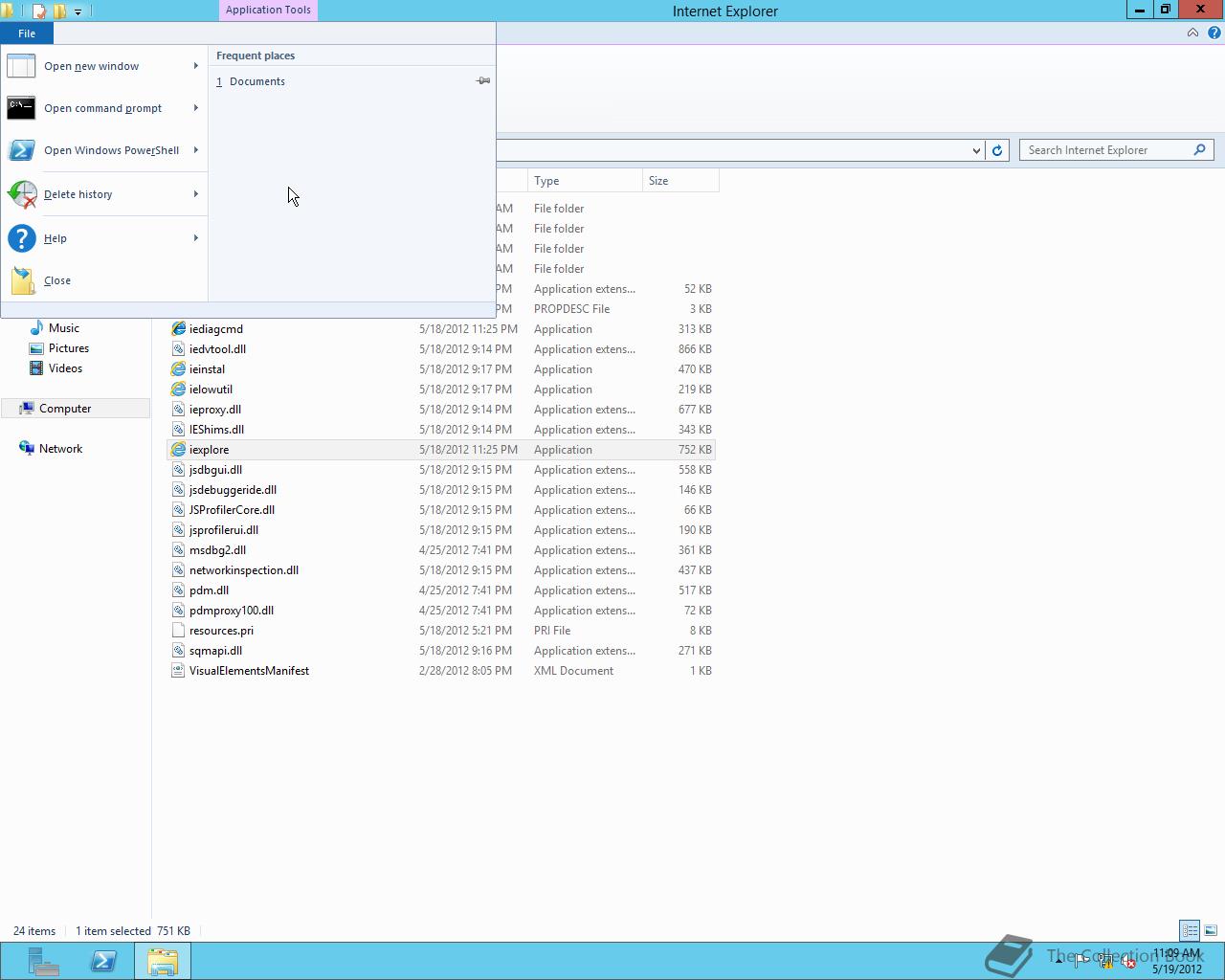This screenshot has height=980, width=1225.
Task: Open the Help submenu label
Action: pyautogui.click(x=56, y=238)
